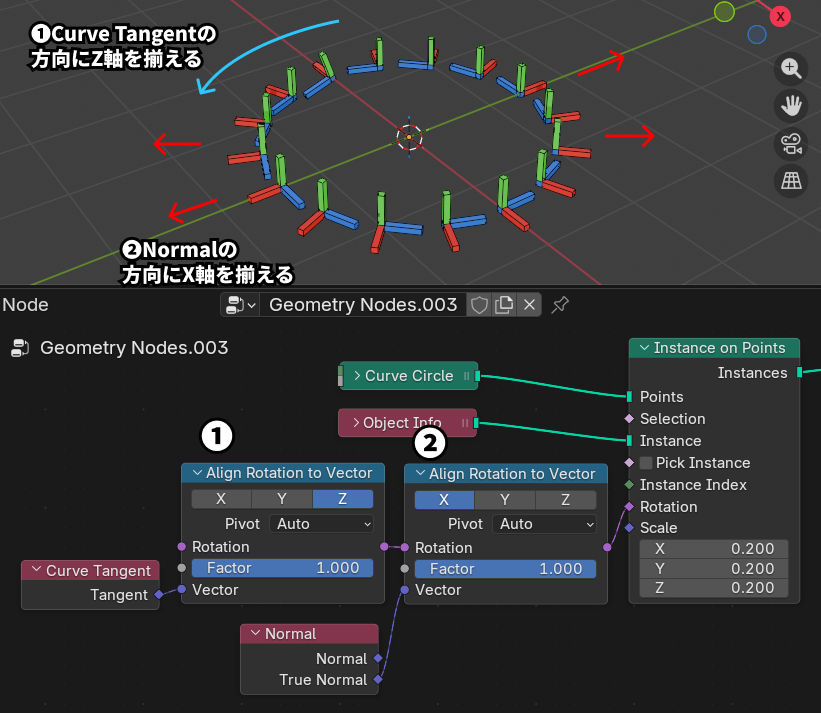
Task: Enable the Pick Instance checkbox
Action: coord(646,463)
